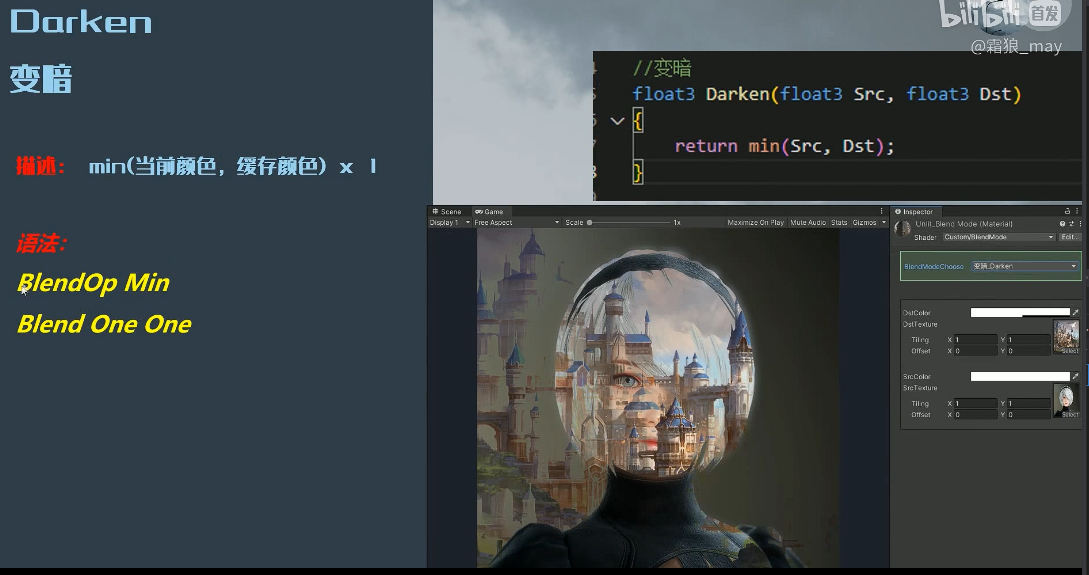Click the BlendModeChoose label
The height and width of the screenshot is (575, 1089).
(933, 267)
